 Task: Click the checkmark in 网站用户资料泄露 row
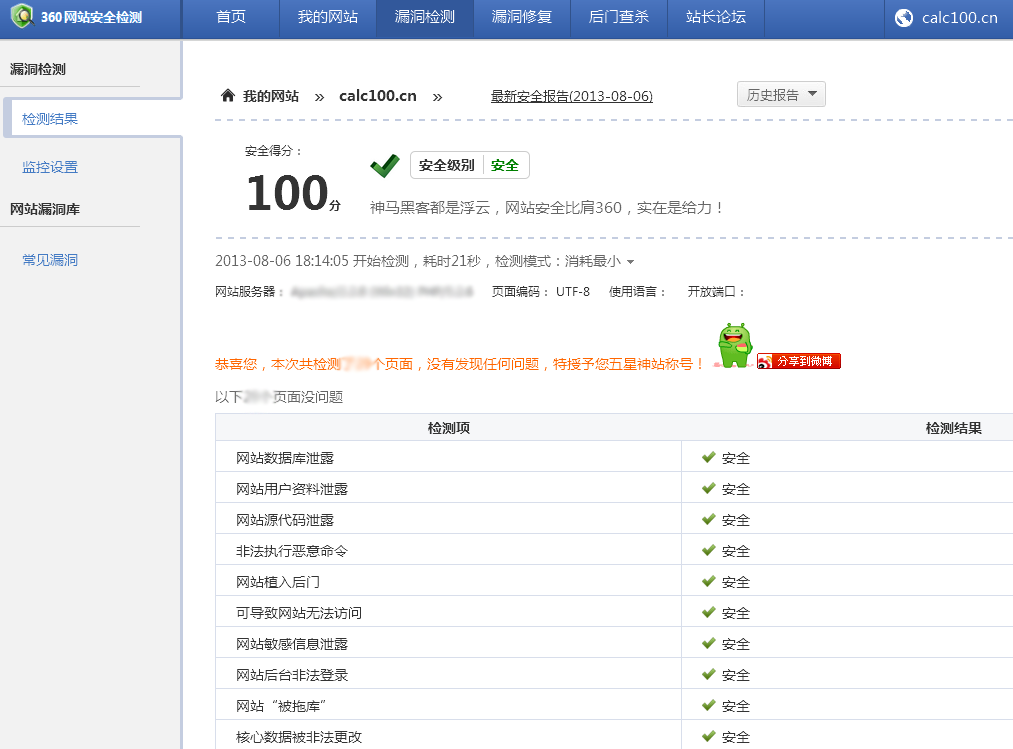pyautogui.click(x=709, y=488)
